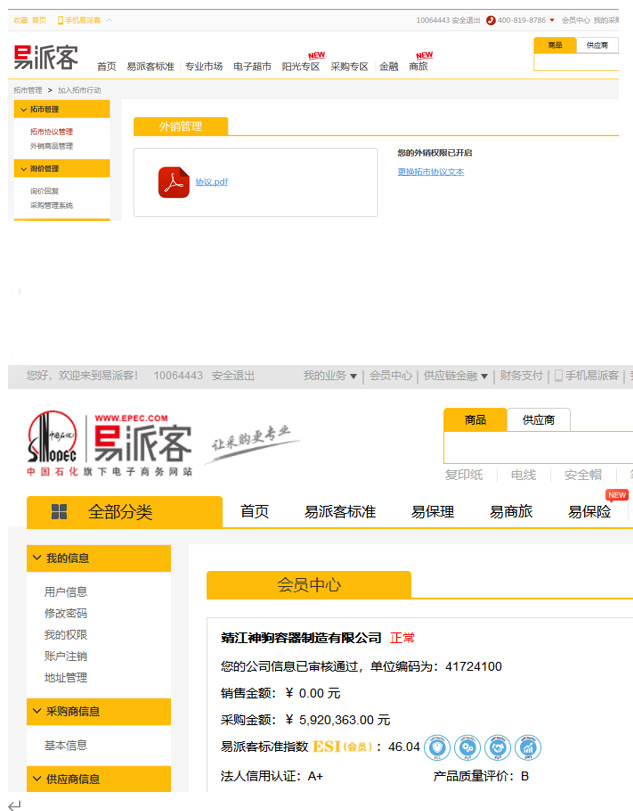This screenshot has width=633, height=811.
Task: Click the phone icon beside 手机易派客 in the grey bar
Action: [559, 376]
